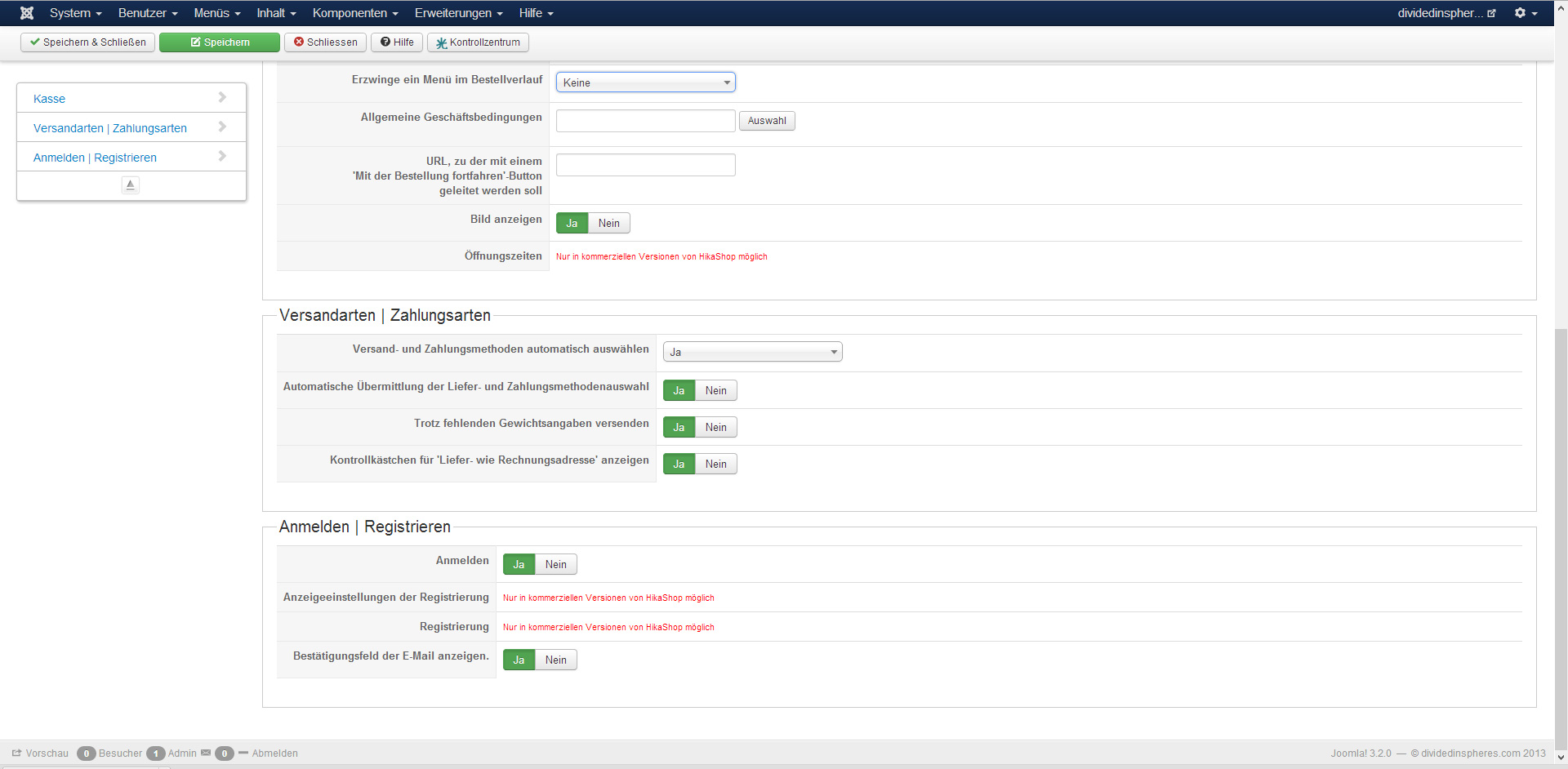Set Kontrollkästchen Liefer- wie Rechnungsadresse to Nein
1568x769 pixels.
coord(716,464)
